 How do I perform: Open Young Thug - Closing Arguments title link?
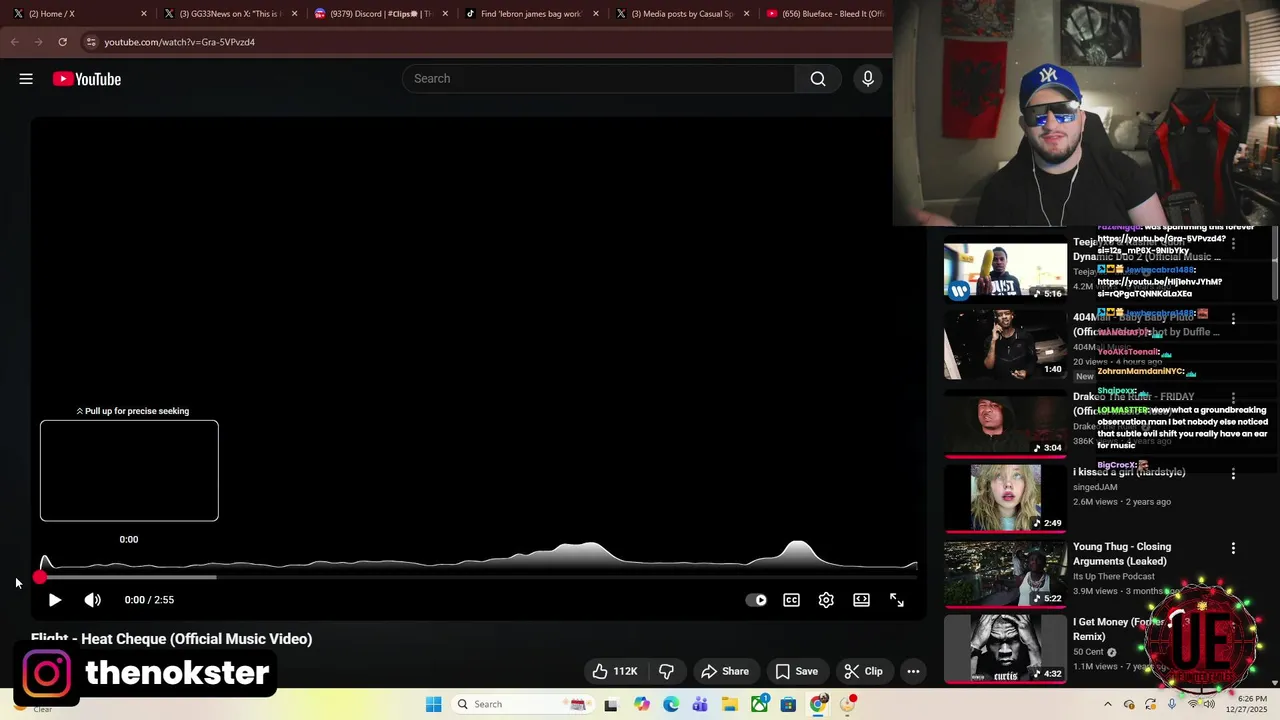[1122, 554]
